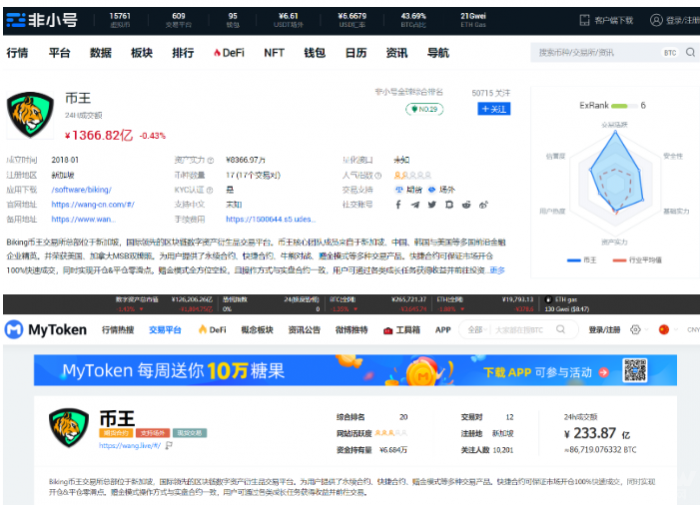Select 行情热搜 in MyToken nav
The image size is (700, 505).
[x=118, y=330]
